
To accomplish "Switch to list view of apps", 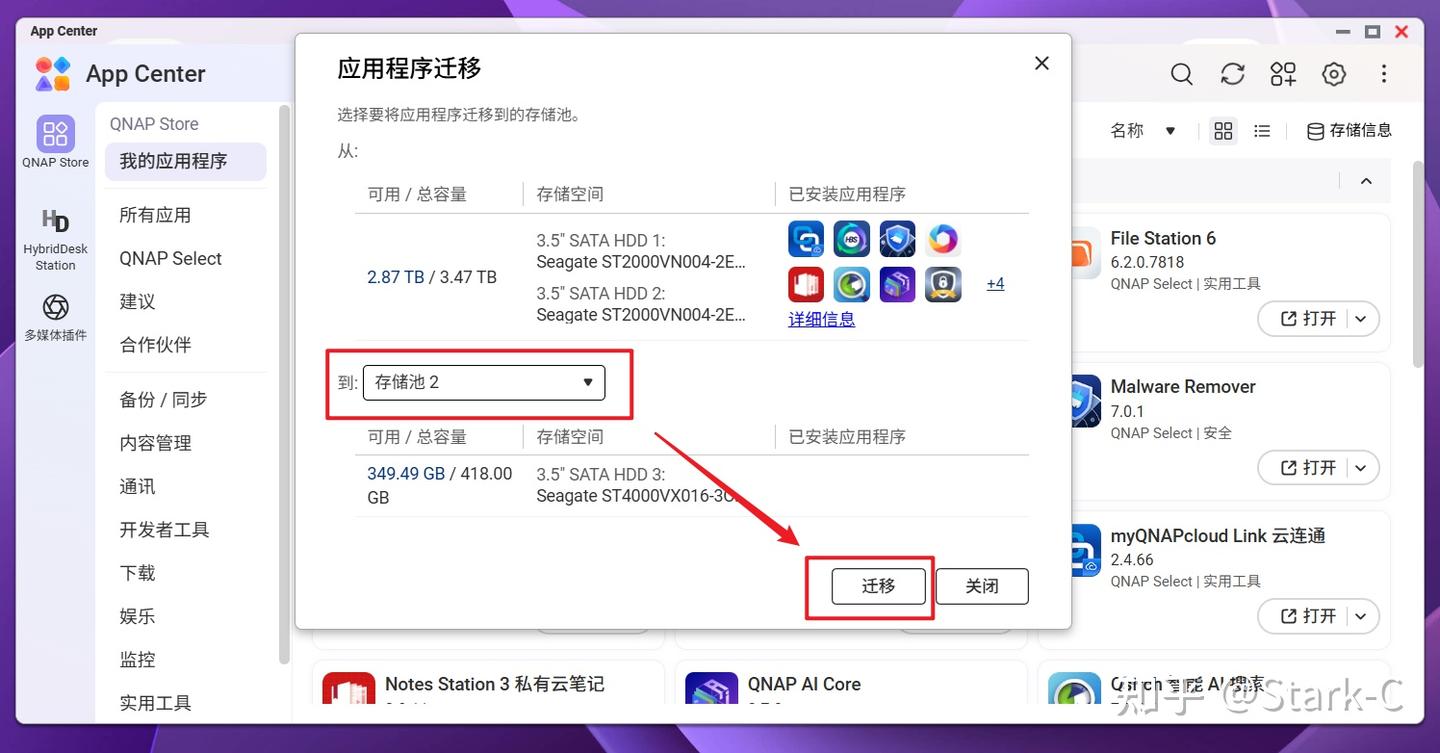I will pos(1262,131).
